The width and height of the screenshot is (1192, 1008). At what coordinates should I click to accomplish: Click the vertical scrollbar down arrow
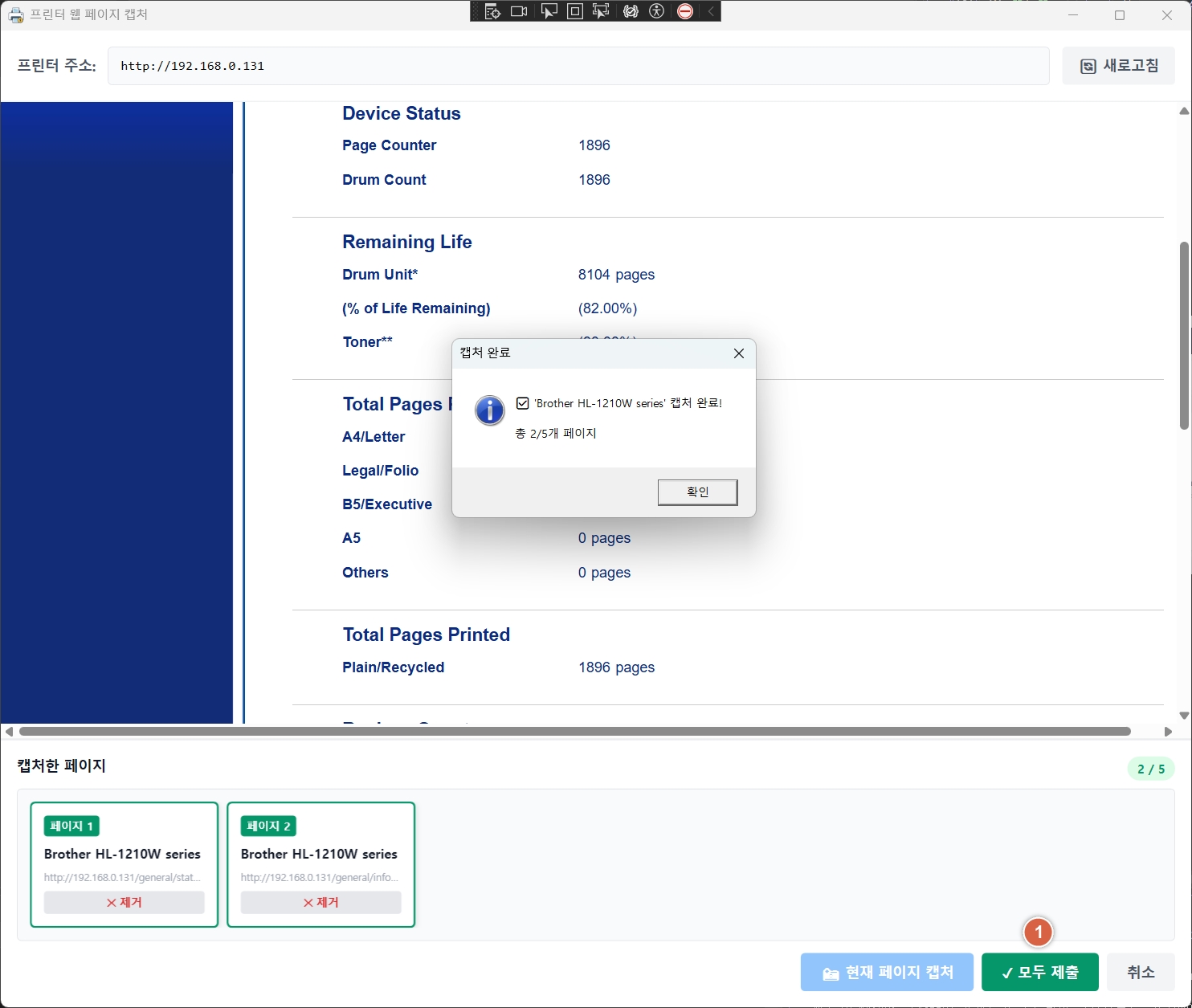[1184, 716]
